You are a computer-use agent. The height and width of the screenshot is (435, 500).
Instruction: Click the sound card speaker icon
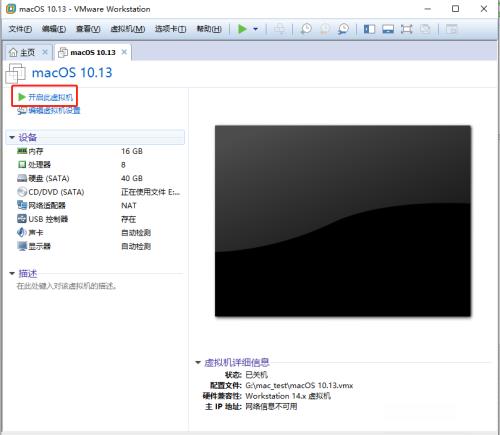pos(22,232)
